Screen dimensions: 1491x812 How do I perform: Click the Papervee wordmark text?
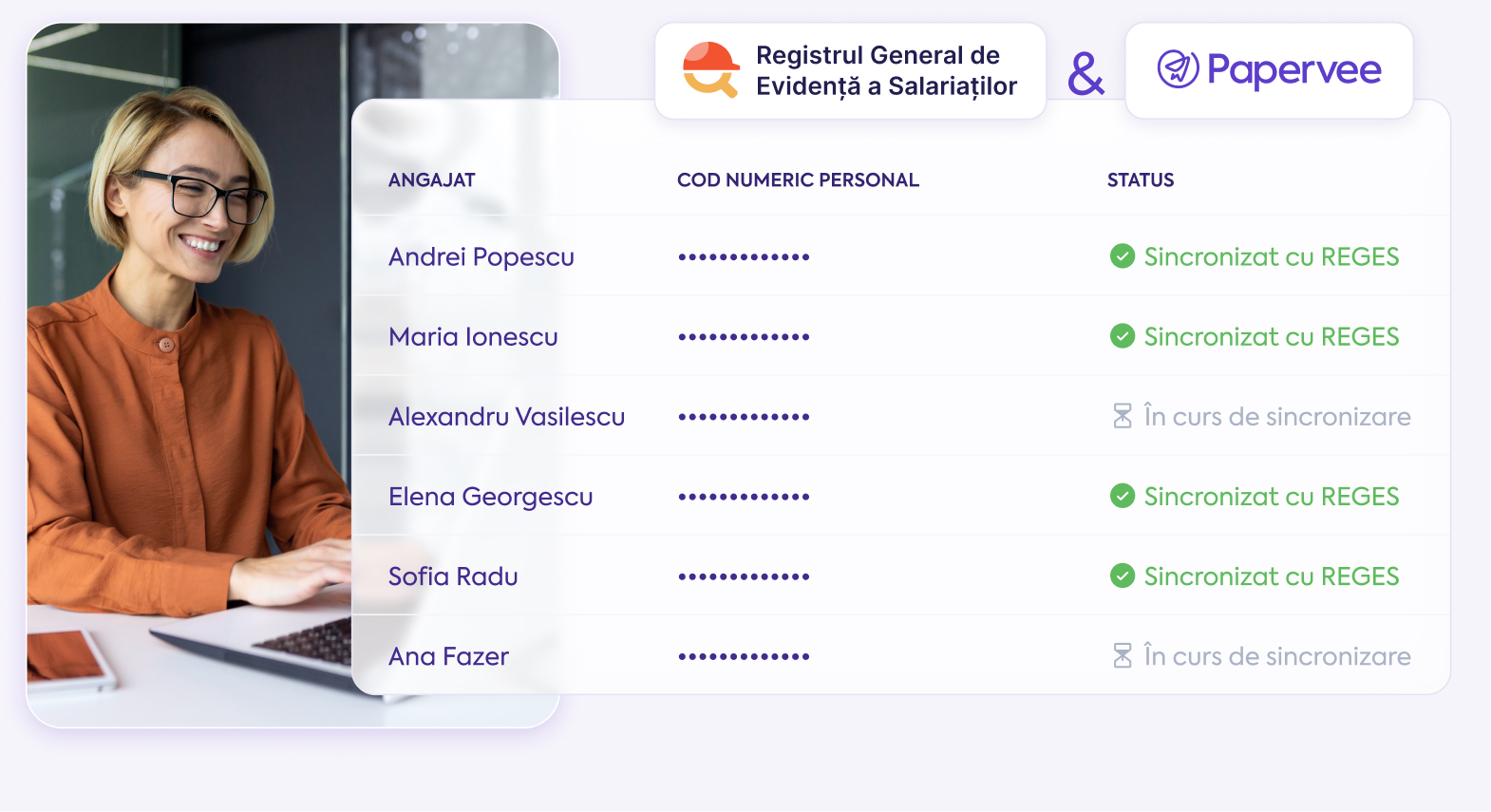click(x=1293, y=70)
